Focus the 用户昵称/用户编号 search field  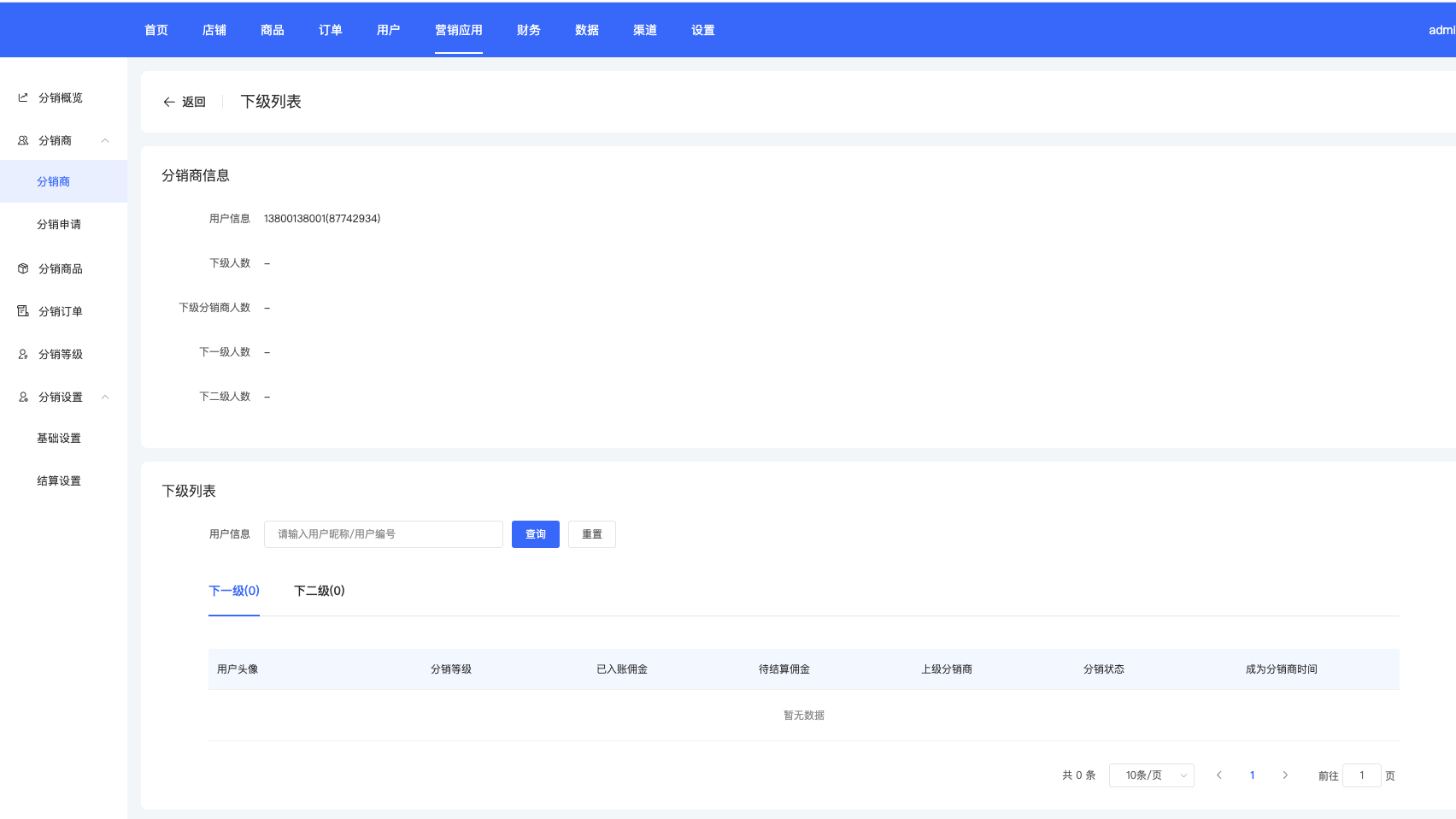[383, 534]
